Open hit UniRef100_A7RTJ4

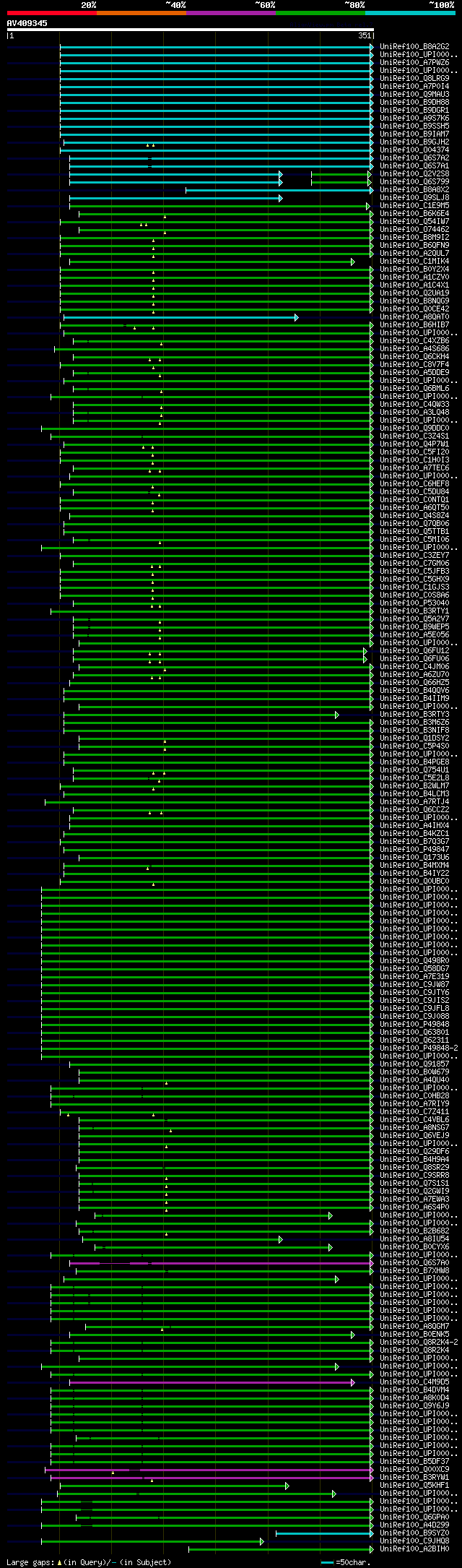[x=414, y=802]
